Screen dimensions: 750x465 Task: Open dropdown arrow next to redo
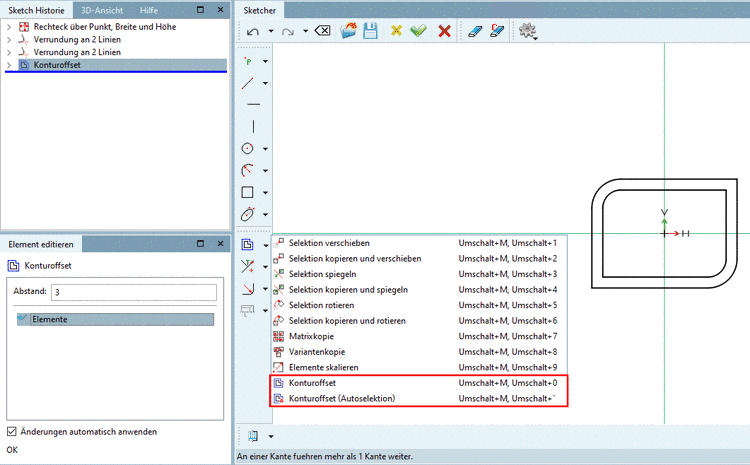pyautogui.click(x=305, y=31)
